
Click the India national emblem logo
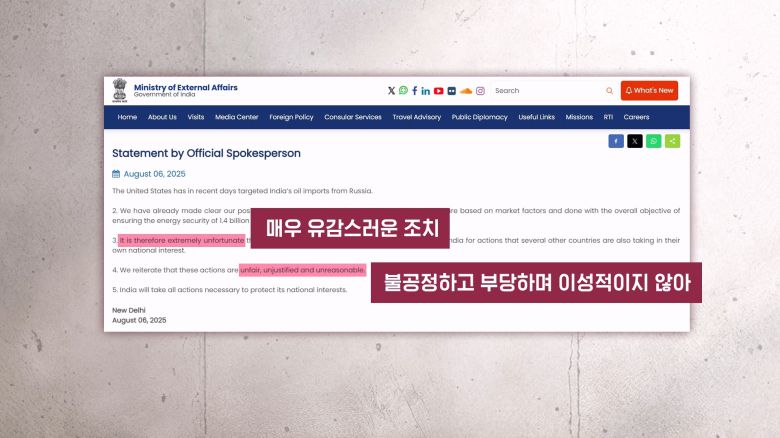120,90
